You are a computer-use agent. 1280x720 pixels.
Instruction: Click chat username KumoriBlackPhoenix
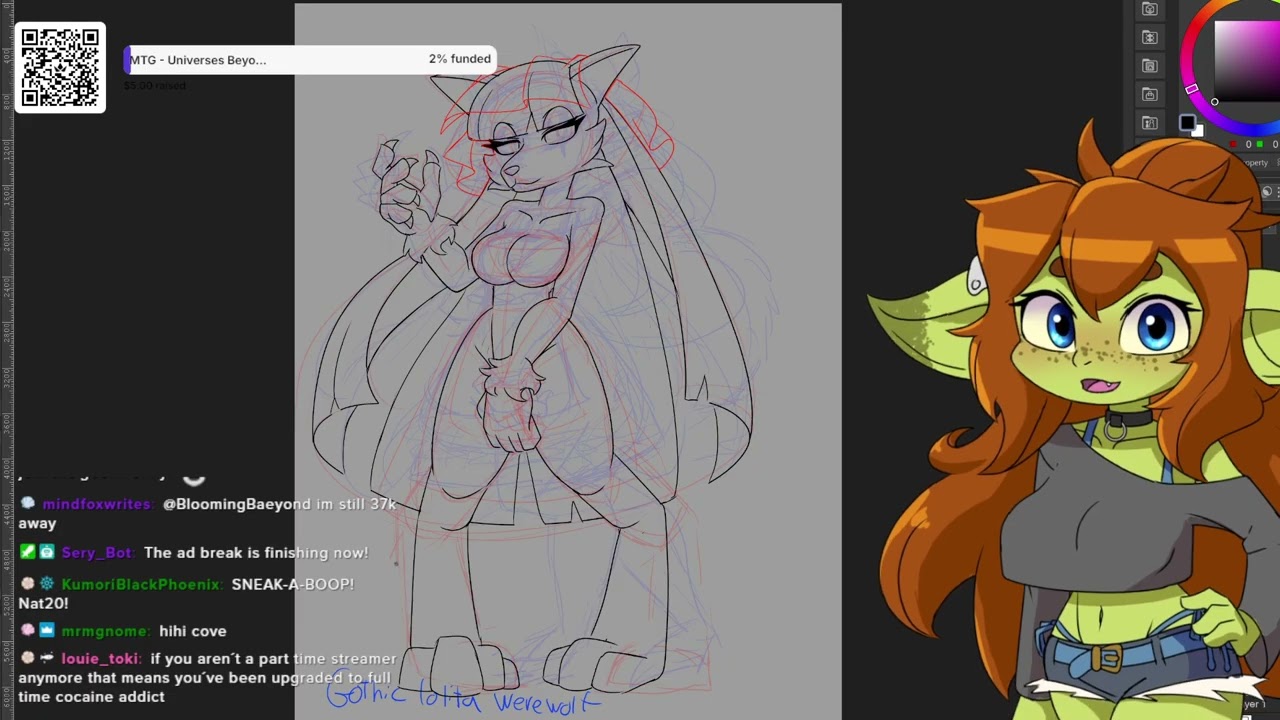140,584
